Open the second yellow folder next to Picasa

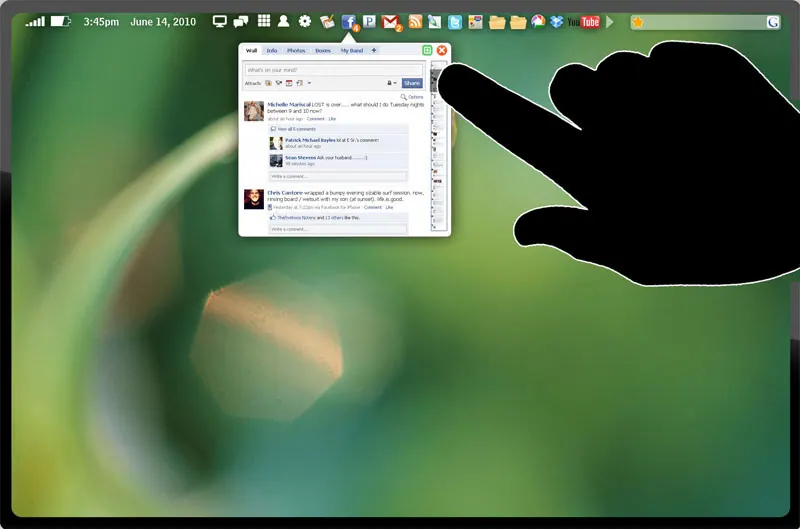point(518,22)
